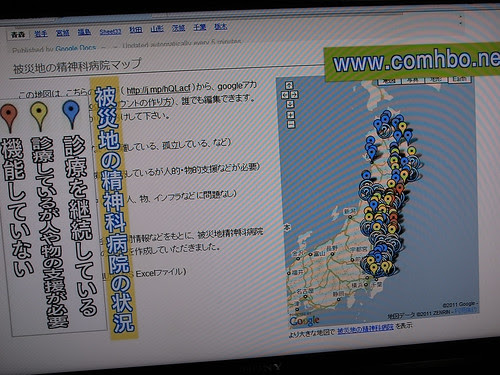The height and width of the screenshot is (375, 500).
Task: Zoom out with the map minus button
Action: [291, 125]
